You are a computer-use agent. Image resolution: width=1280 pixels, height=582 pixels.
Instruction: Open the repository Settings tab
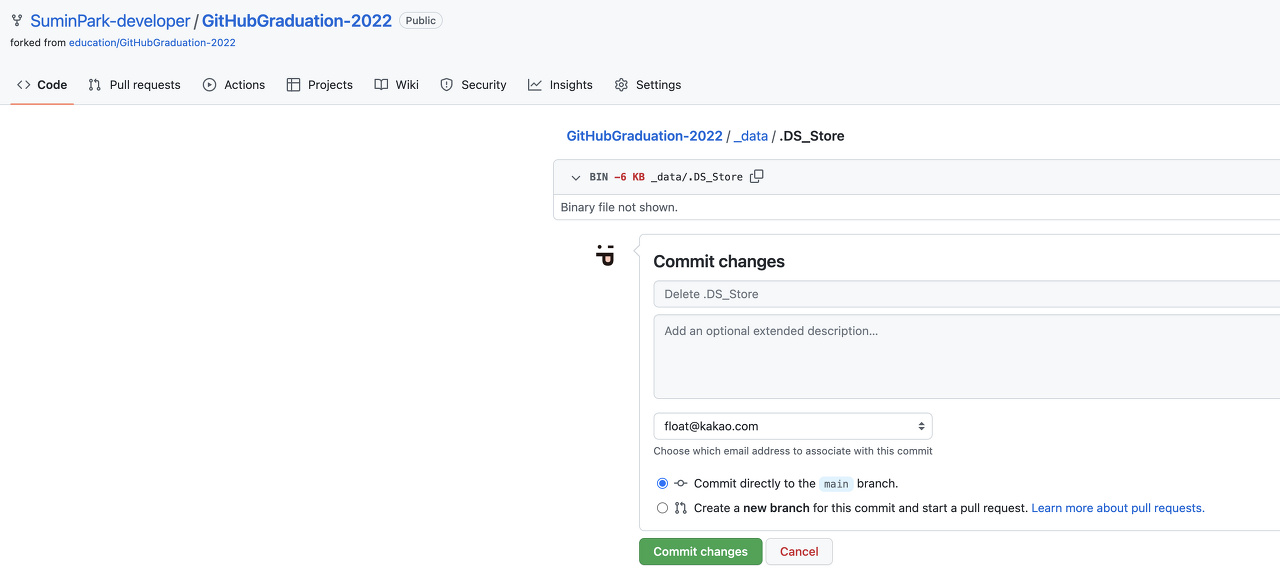[648, 85]
